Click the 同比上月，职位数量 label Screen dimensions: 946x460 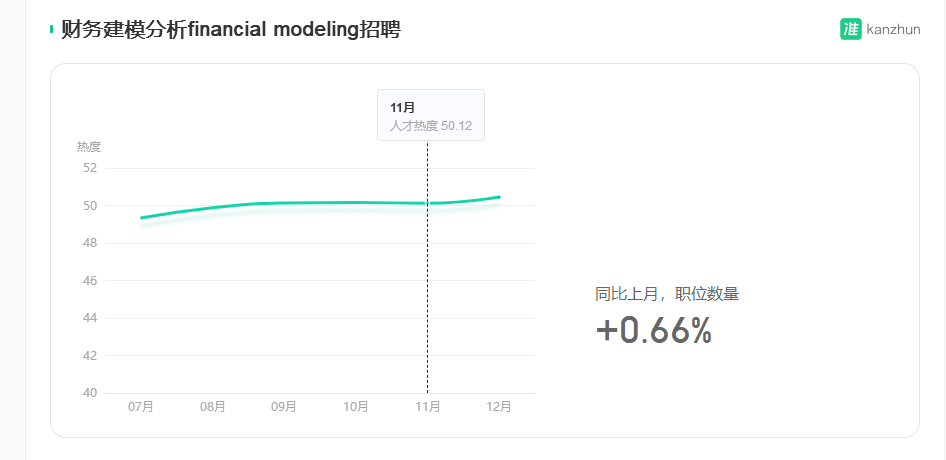point(667,295)
